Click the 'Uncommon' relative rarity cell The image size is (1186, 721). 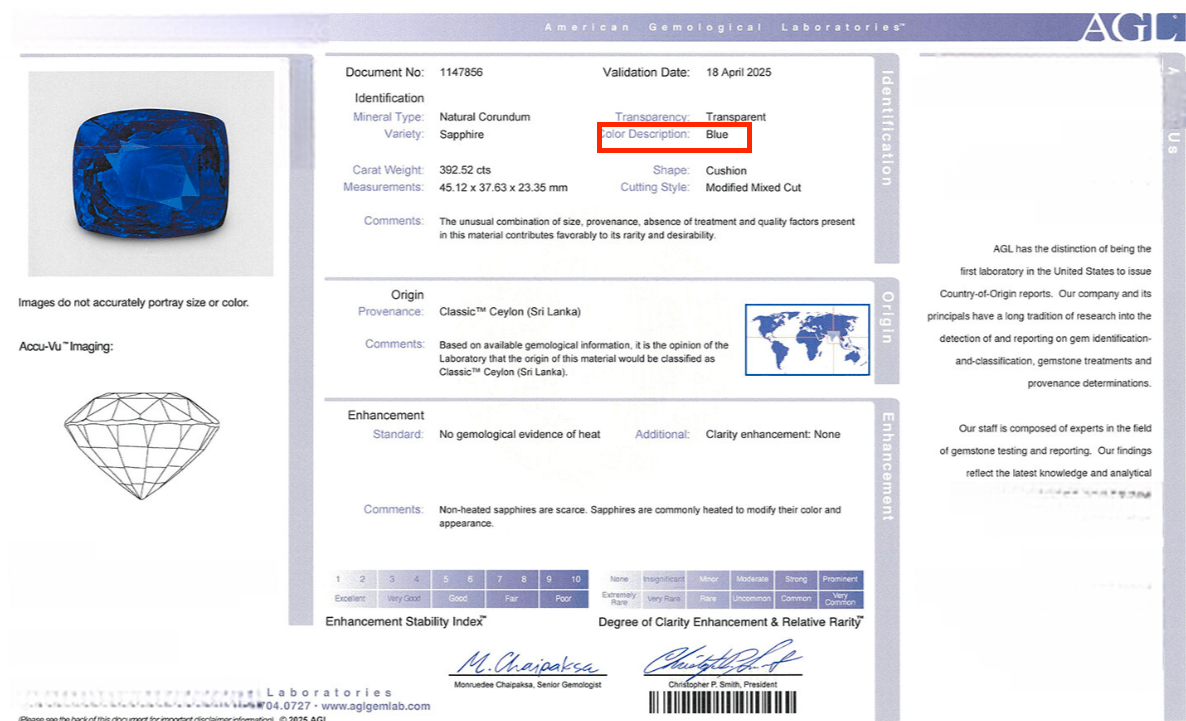[753, 599]
